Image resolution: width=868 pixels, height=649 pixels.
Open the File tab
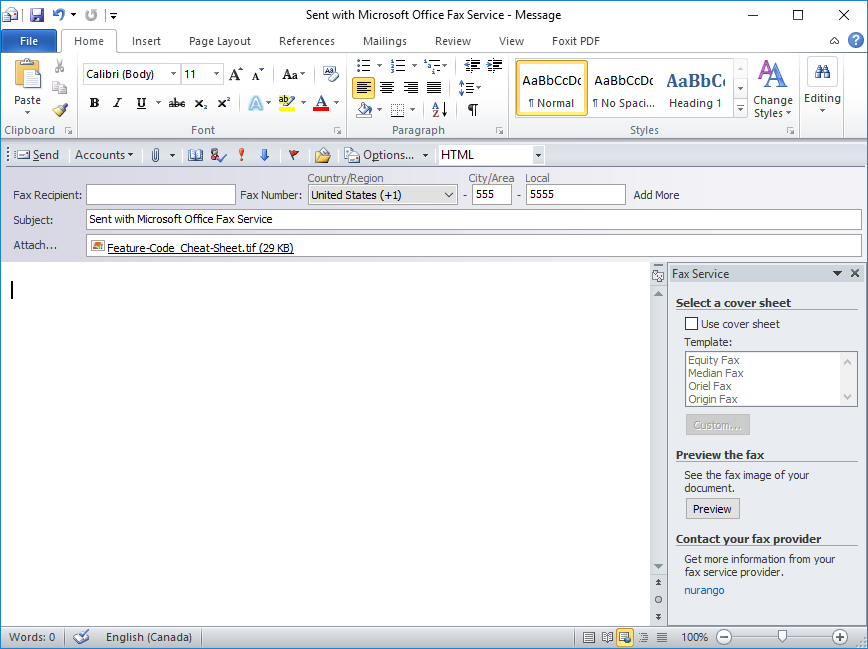pos(29,40)
